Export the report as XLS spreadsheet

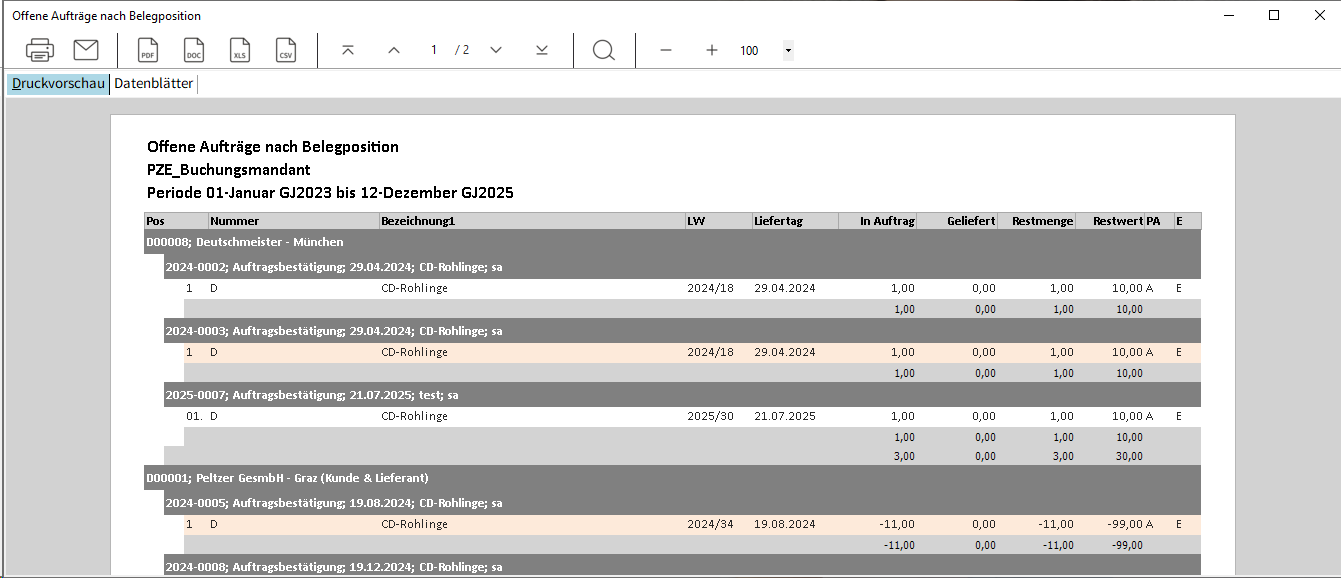pyautogui.click(x=240, y=50)
